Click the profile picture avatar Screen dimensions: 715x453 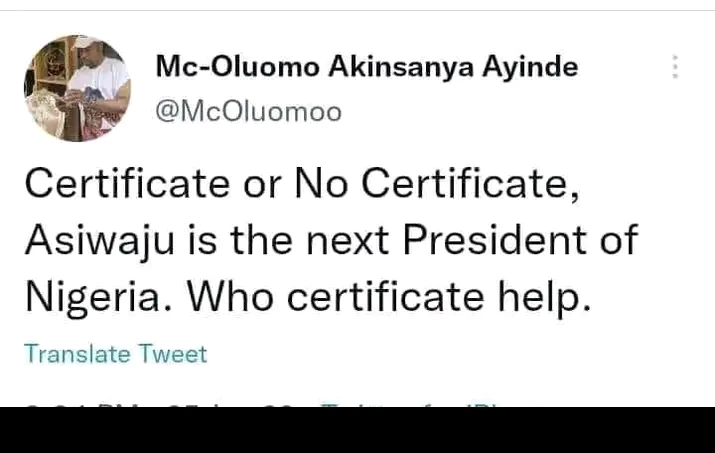coord(77,86)
